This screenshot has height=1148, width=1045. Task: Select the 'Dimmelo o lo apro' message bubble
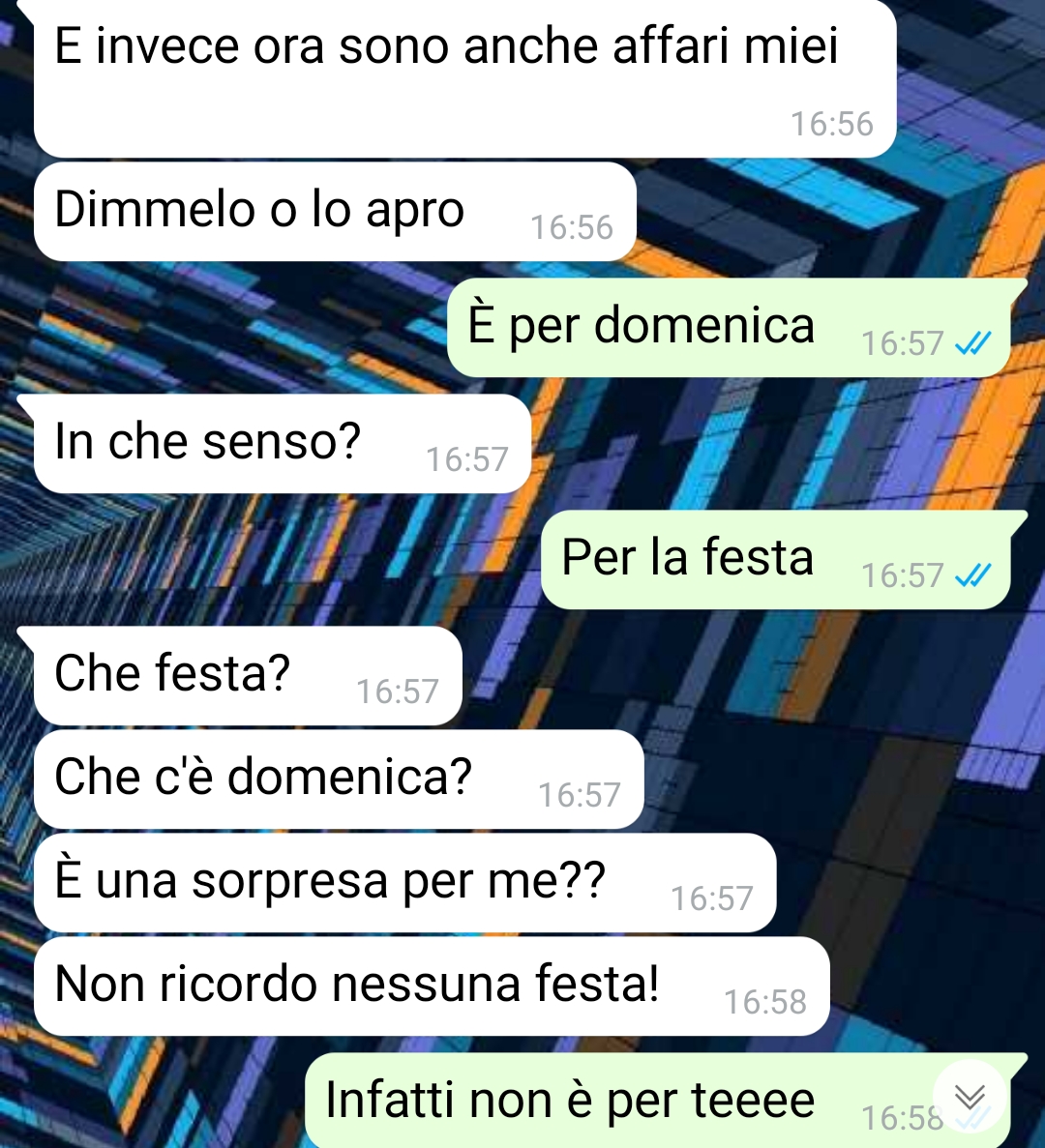[335, 212]
